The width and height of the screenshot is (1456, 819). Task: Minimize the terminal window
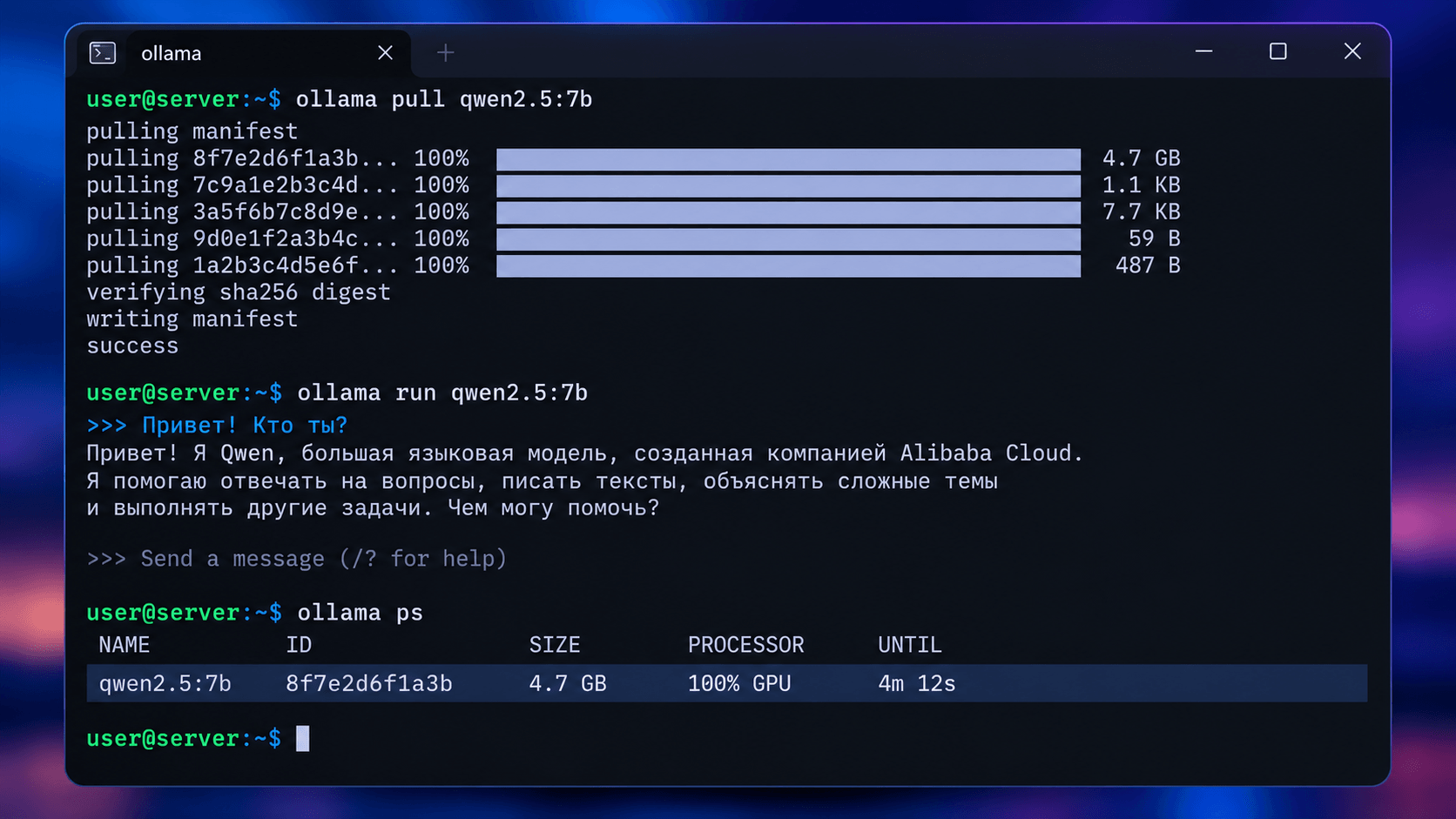[1203, 51]
